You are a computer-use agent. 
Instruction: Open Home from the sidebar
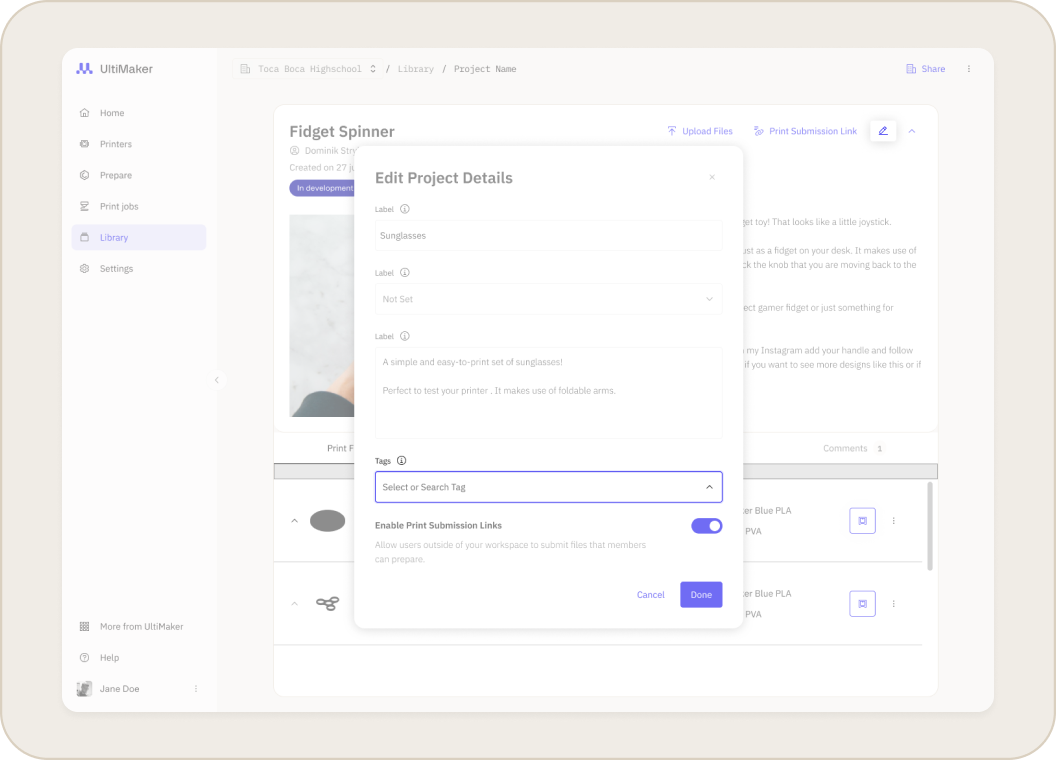click(139, 113)
